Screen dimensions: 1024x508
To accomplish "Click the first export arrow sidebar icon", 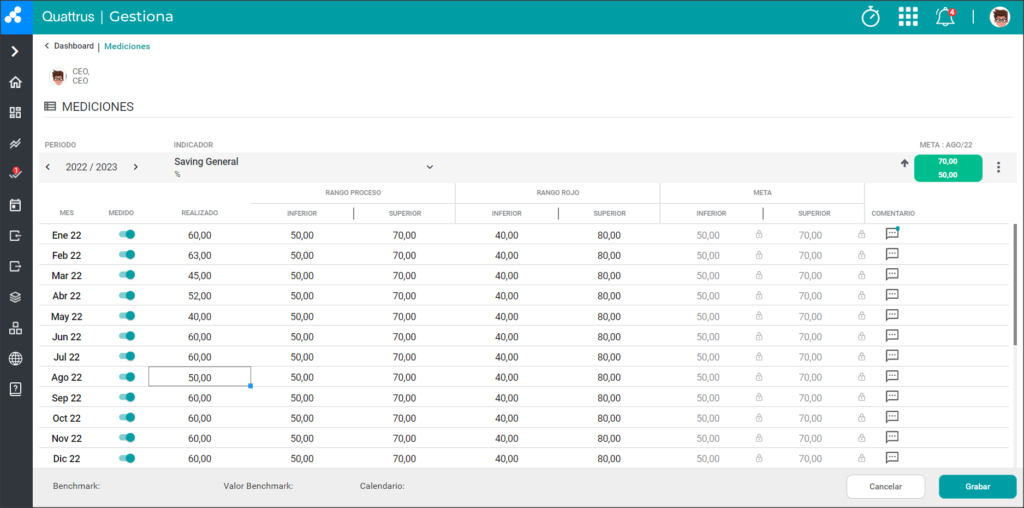I will click(x=16, y=236).
